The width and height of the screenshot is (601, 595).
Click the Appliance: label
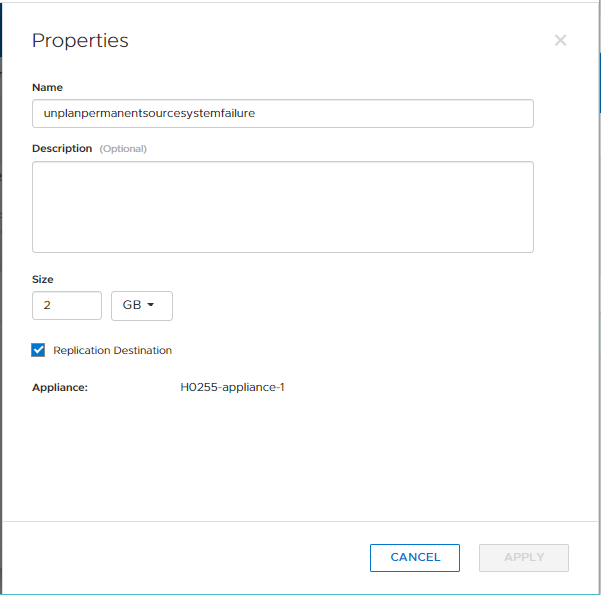point(60,387)
